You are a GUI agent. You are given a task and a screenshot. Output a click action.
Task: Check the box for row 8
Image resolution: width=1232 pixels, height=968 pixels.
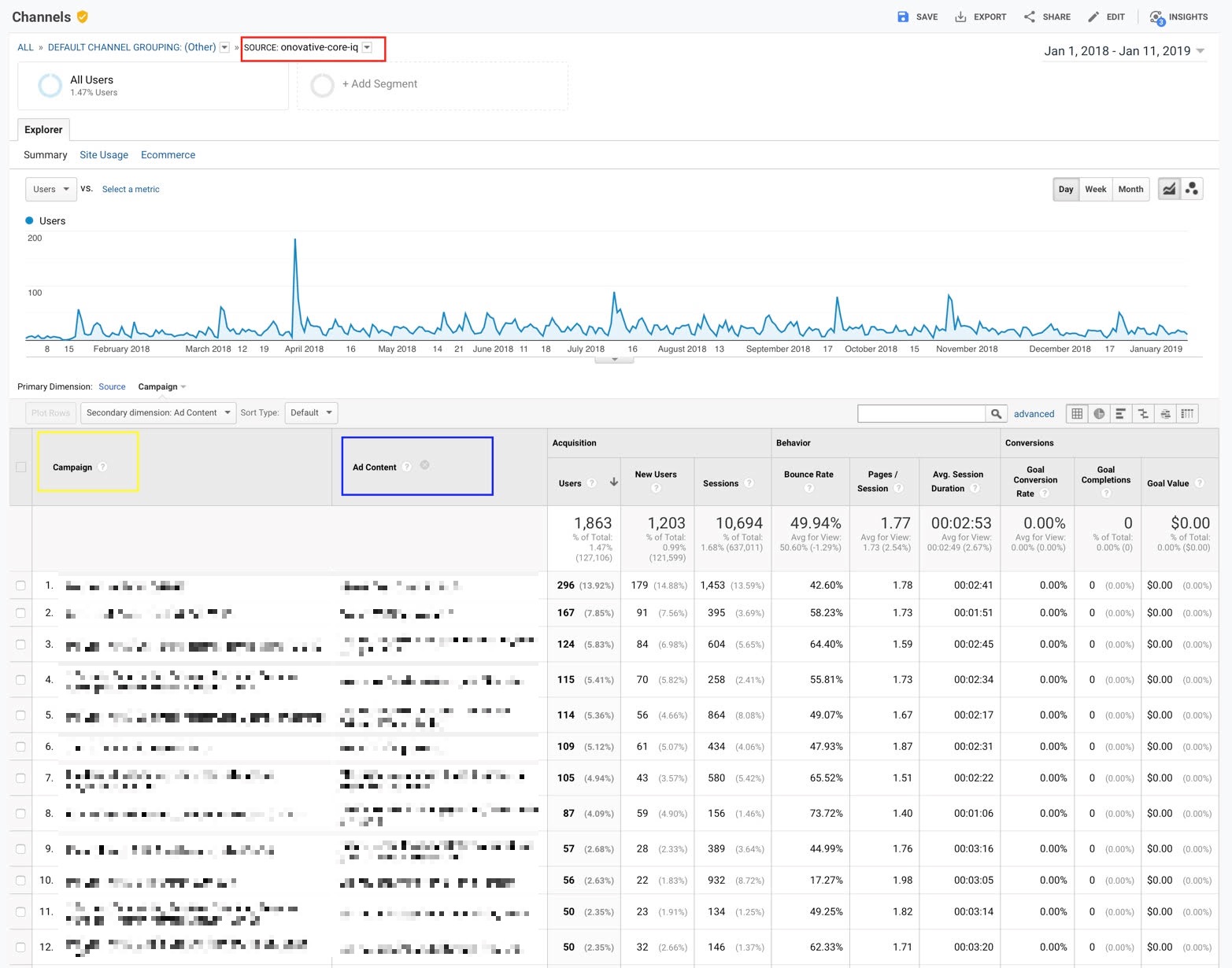(21, 814)
